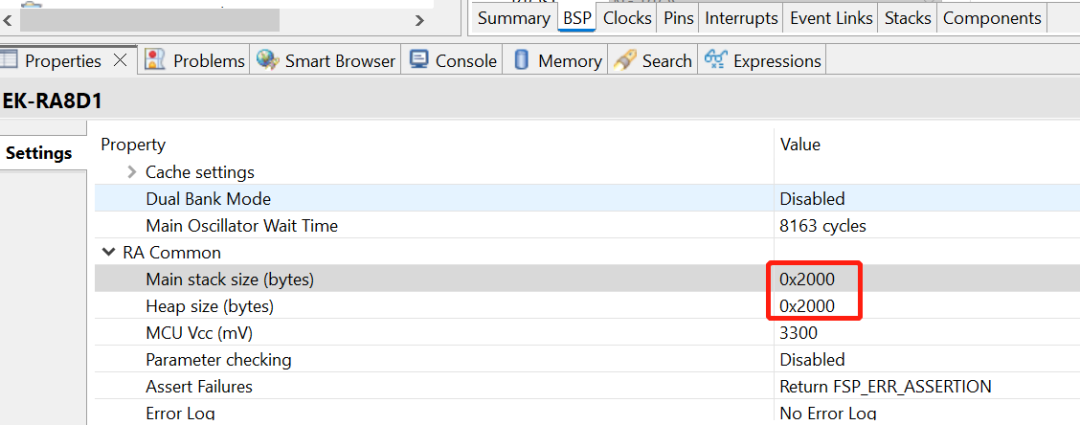The image size is (1080, 425).
Task: Click the Expressions view icon
Action: coord(716,61)
